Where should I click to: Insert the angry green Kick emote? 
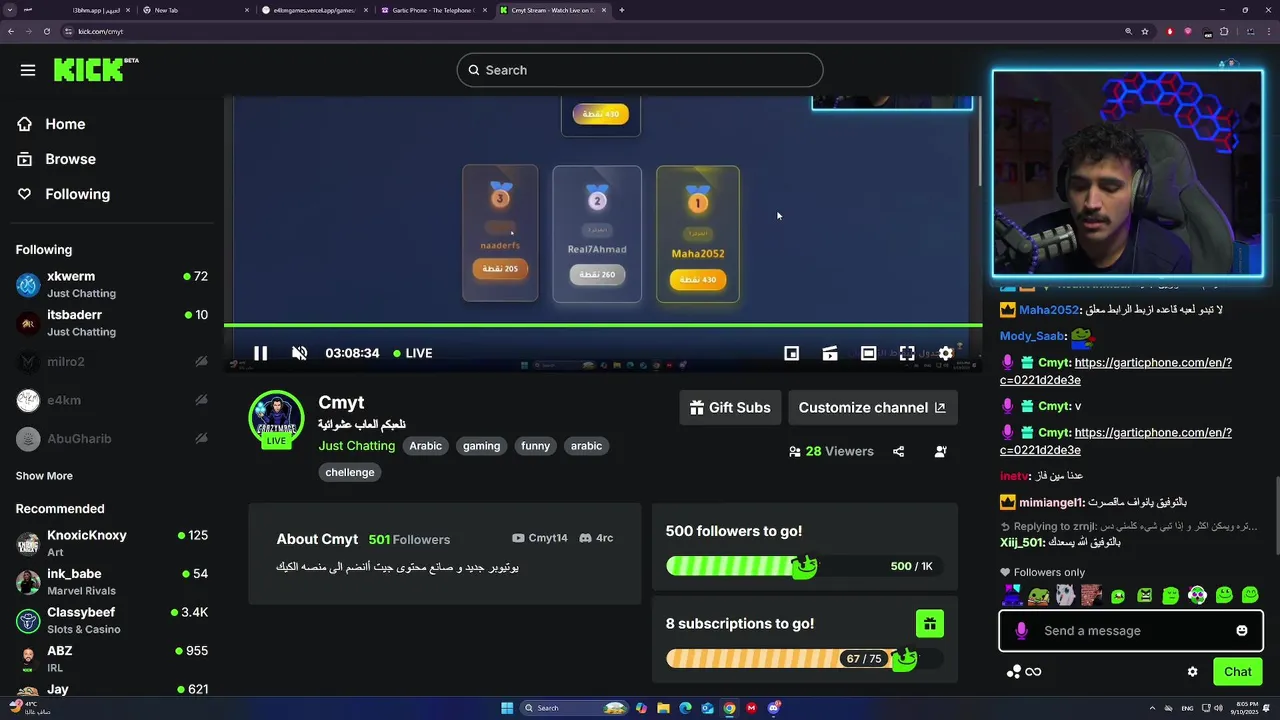click(1144, 596)
